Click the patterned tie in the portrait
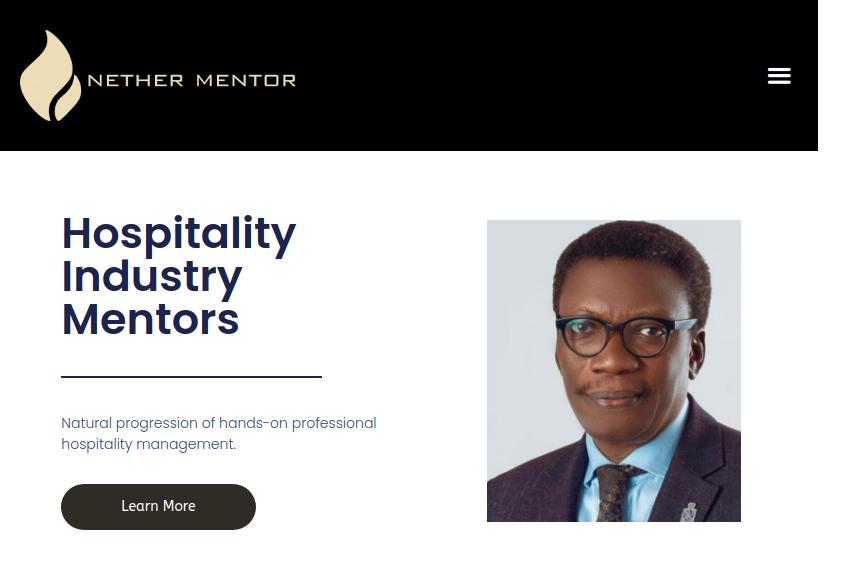This screenshot has height=565, width=850. [614, 492]
